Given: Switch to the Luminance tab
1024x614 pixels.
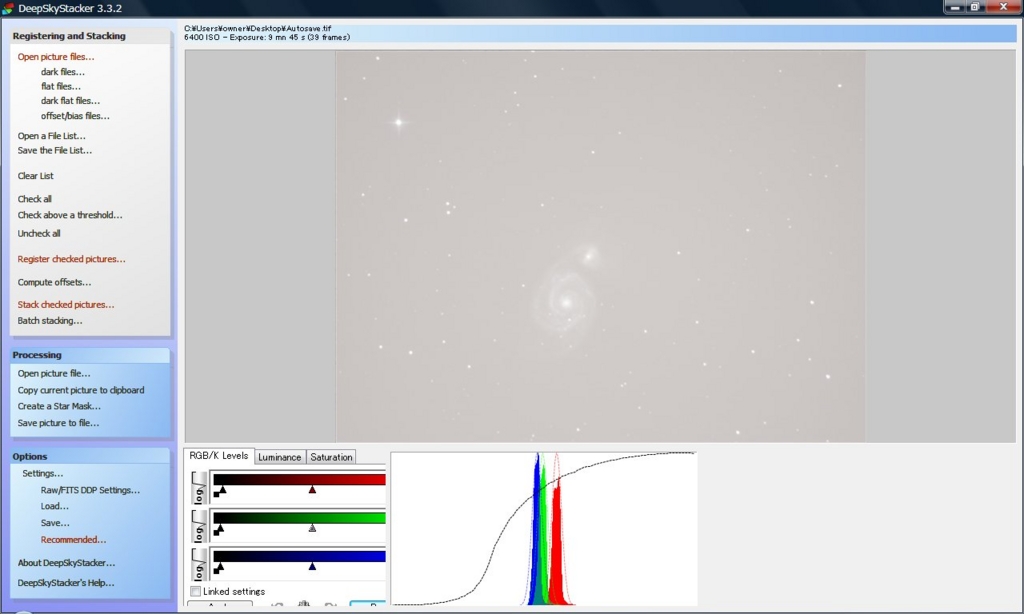Looking at the screenshot, I should (280, 457).
